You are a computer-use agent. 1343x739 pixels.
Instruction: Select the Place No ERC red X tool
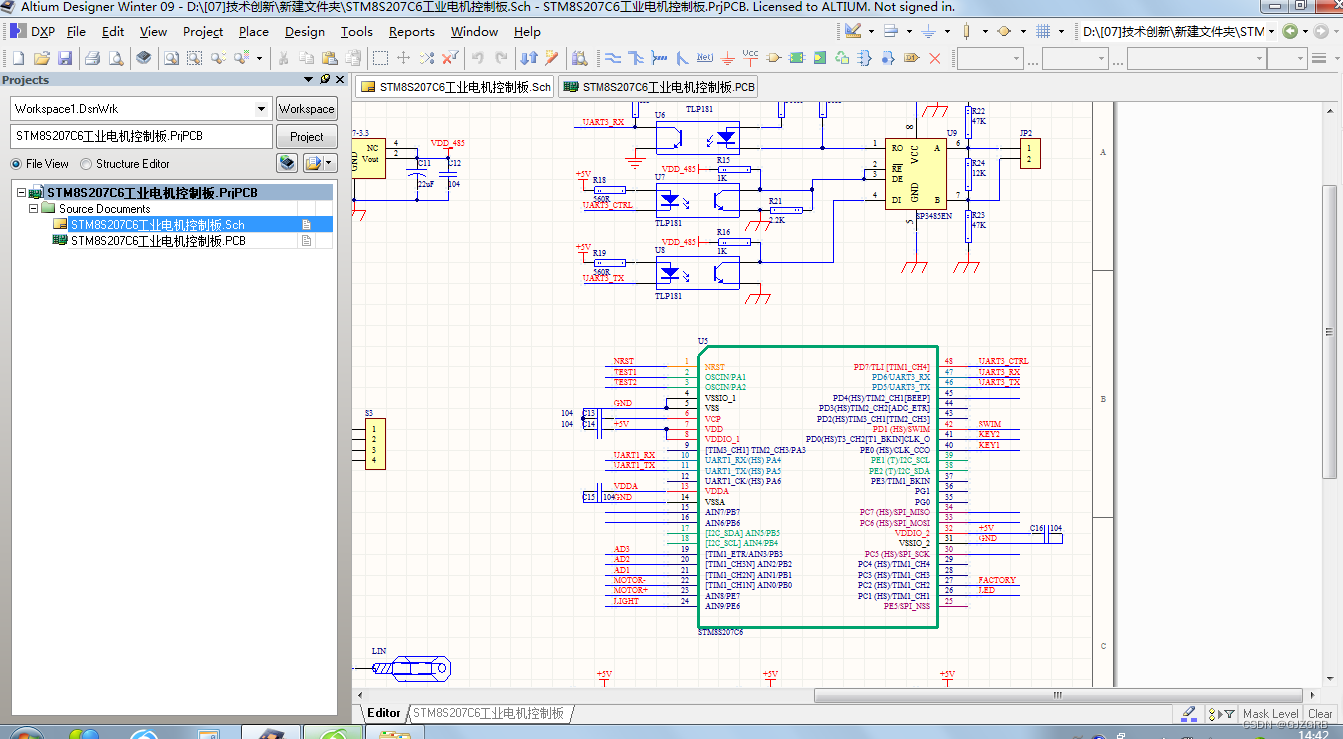point(935,58)
